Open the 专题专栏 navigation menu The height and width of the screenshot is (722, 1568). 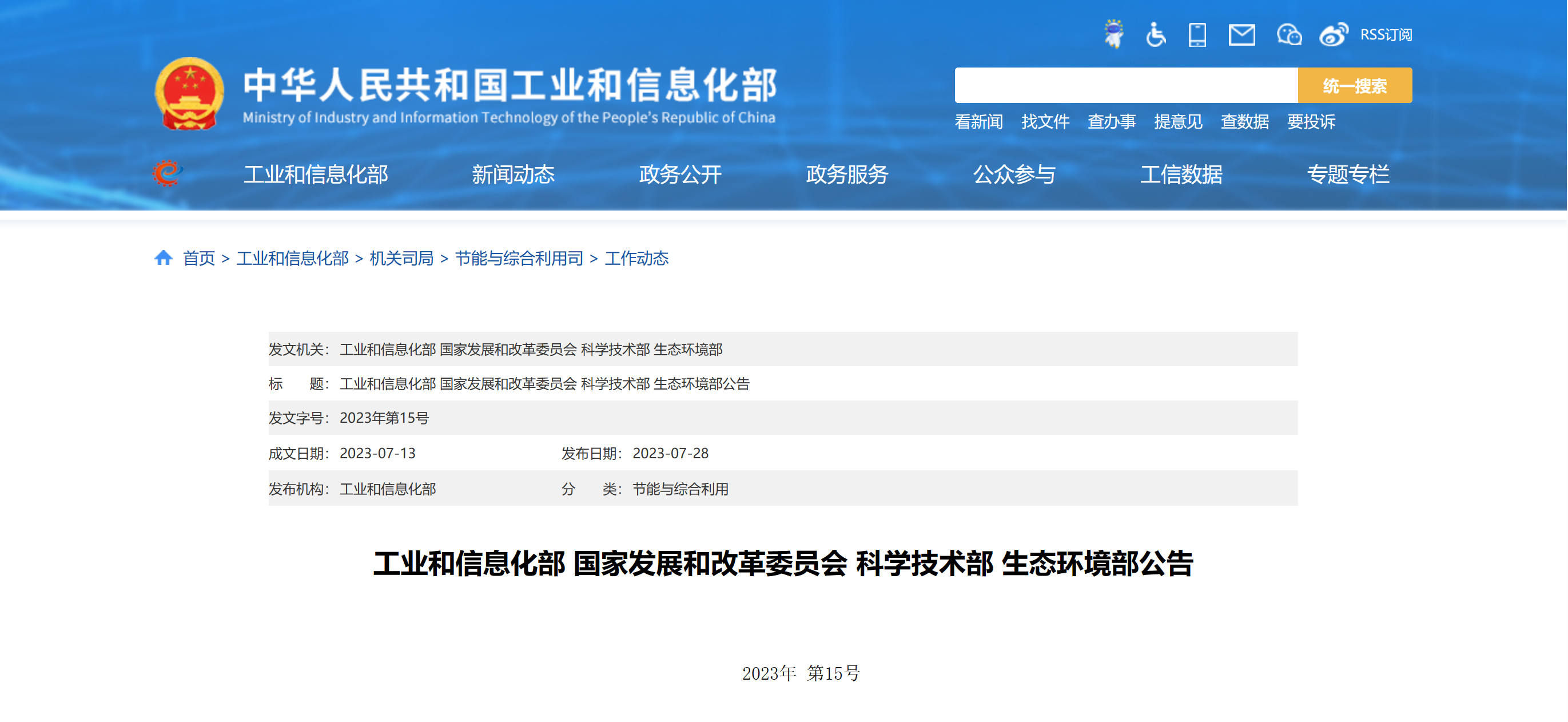pyautogui.click(x=1348, y=174)
